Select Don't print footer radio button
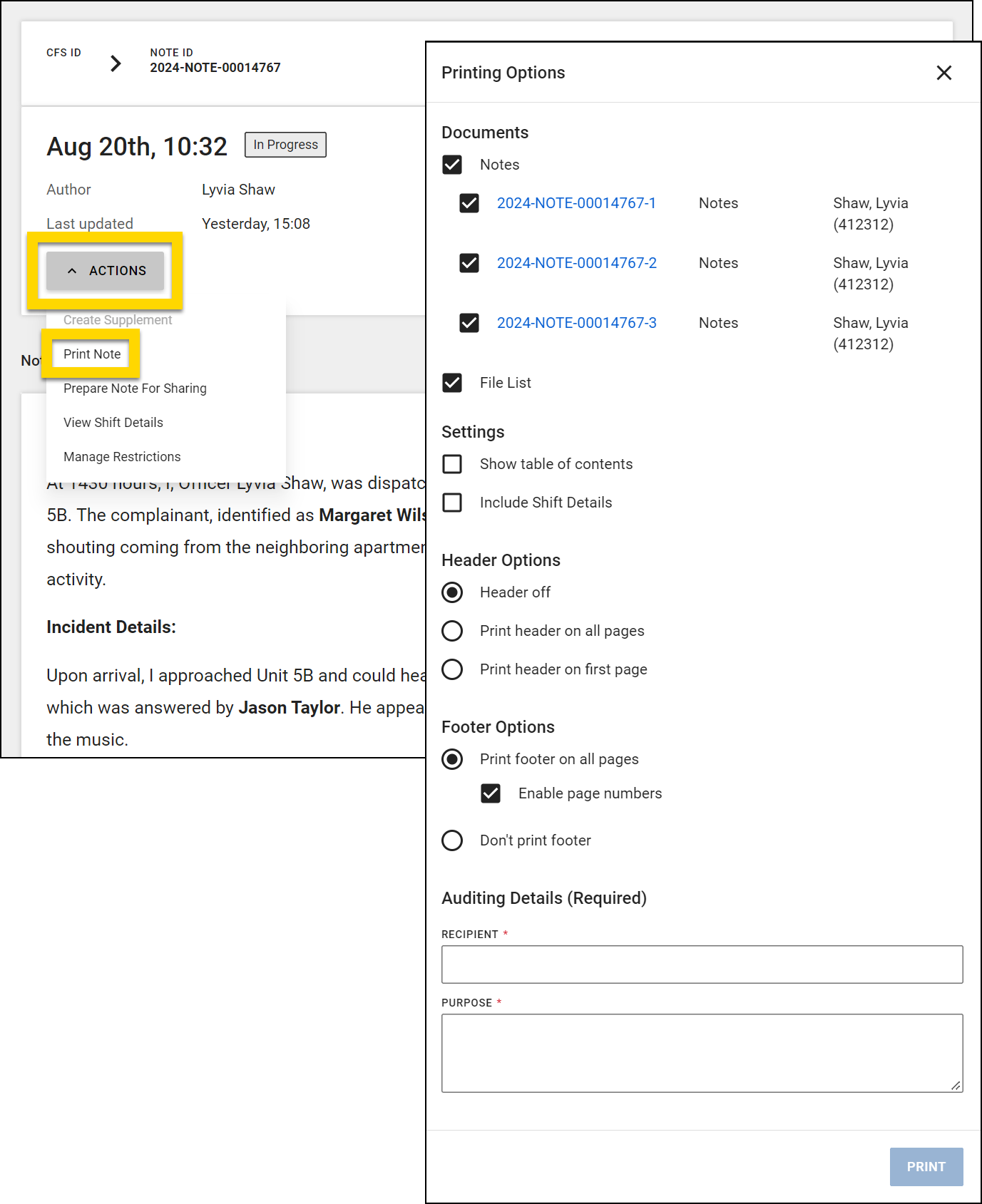The width and height of the screenshot is (982, 1204). tap(452, 840)
